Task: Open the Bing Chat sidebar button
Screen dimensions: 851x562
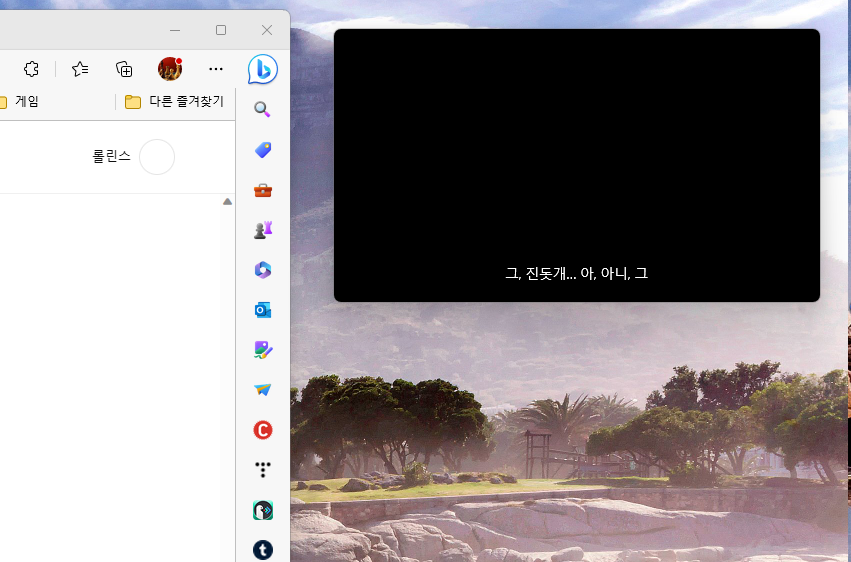Action: [263, 69]
